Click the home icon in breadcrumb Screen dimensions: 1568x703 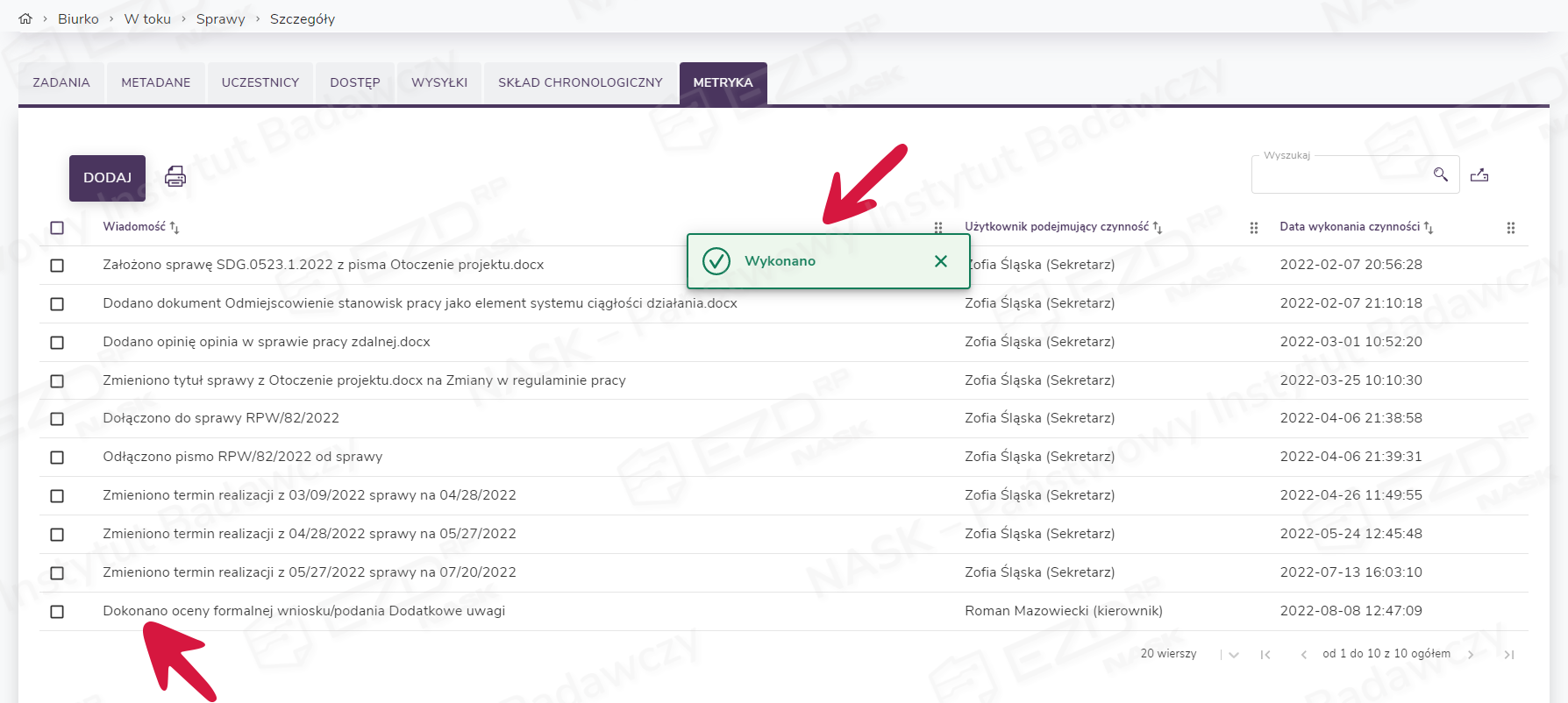(x=25, y=18)
